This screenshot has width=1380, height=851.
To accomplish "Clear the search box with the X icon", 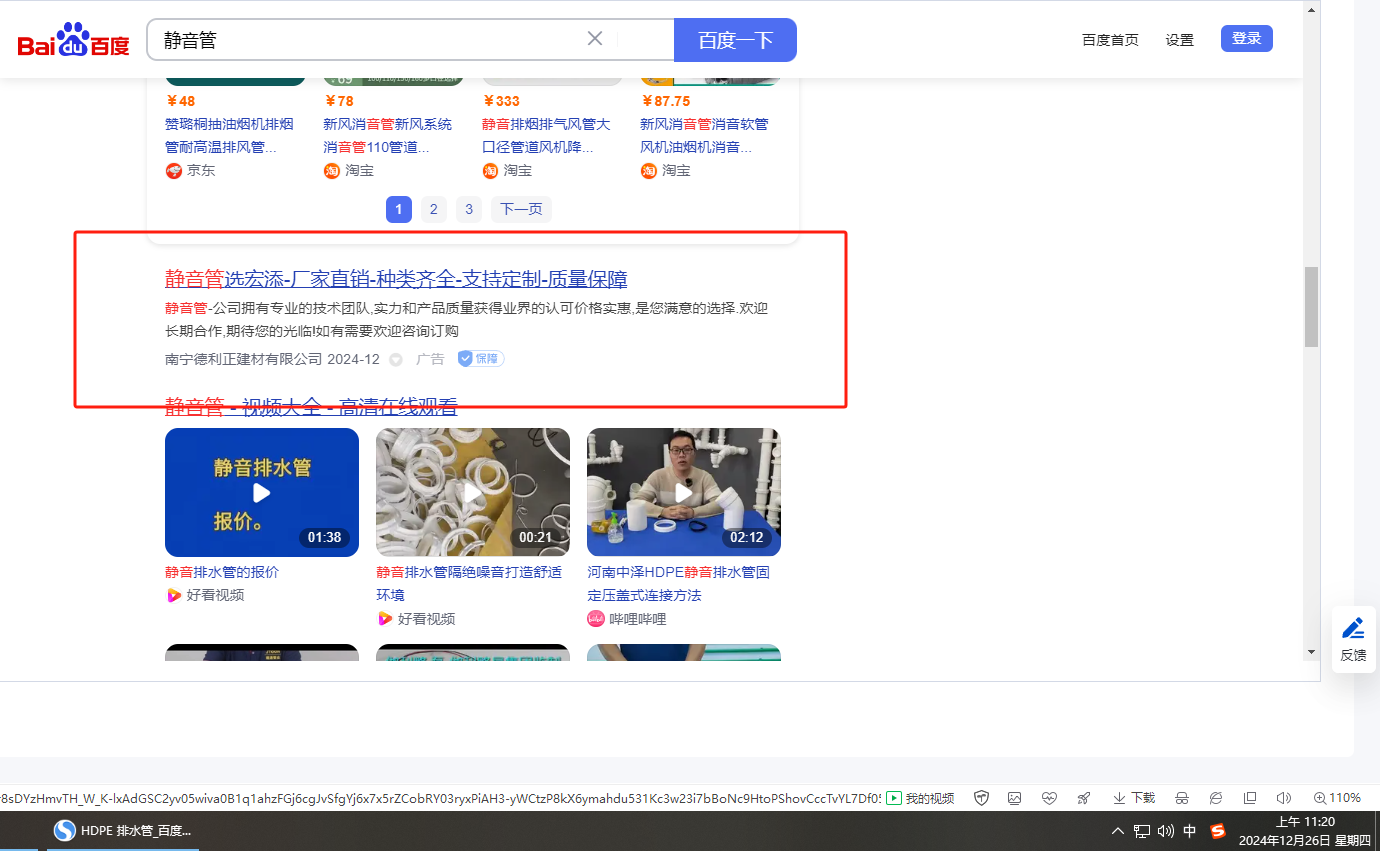I will tap(595, 39).
